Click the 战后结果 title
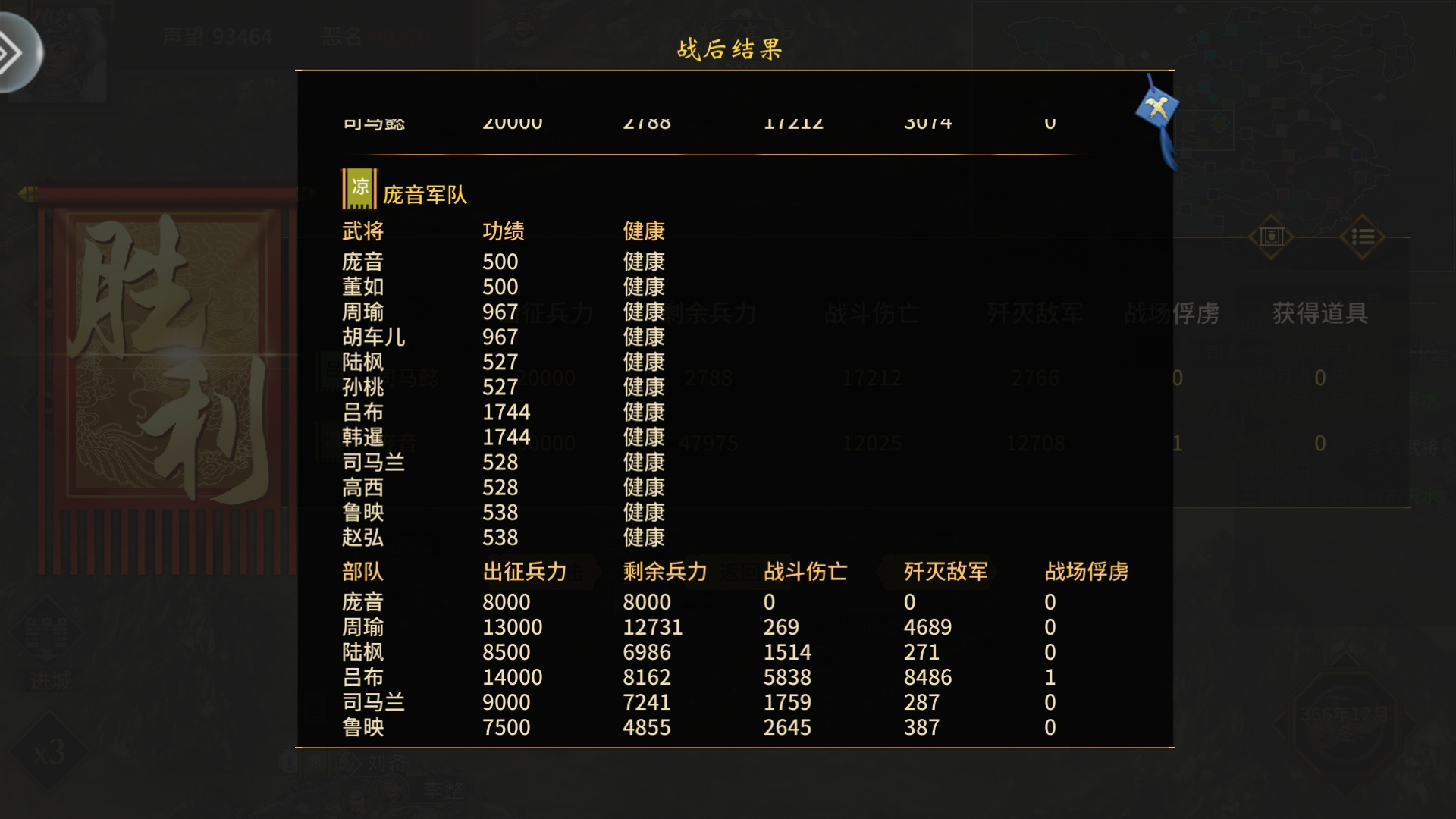The width and height of the screenshot is (1456, 819). [730, 49]
